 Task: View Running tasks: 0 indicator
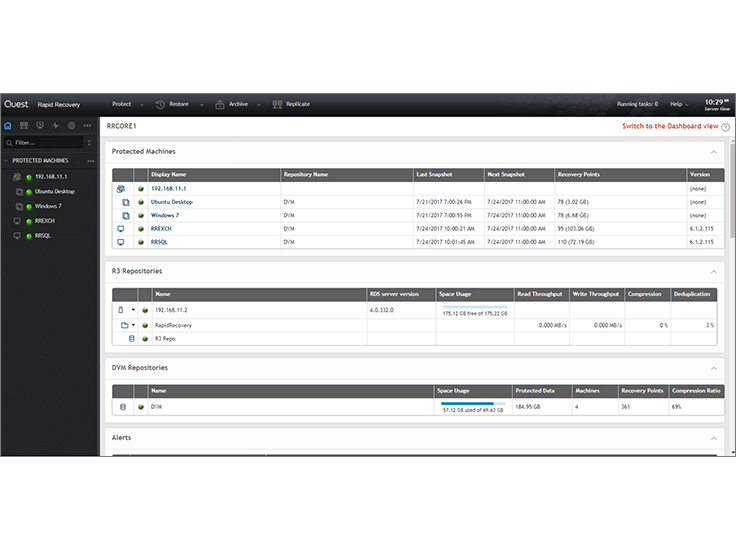pos(637,104)
